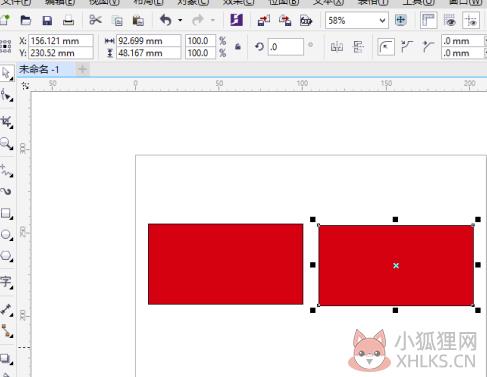Expand the redo history arrow
The width and height of the screenshot is (487, 377).
pos(213,20)
